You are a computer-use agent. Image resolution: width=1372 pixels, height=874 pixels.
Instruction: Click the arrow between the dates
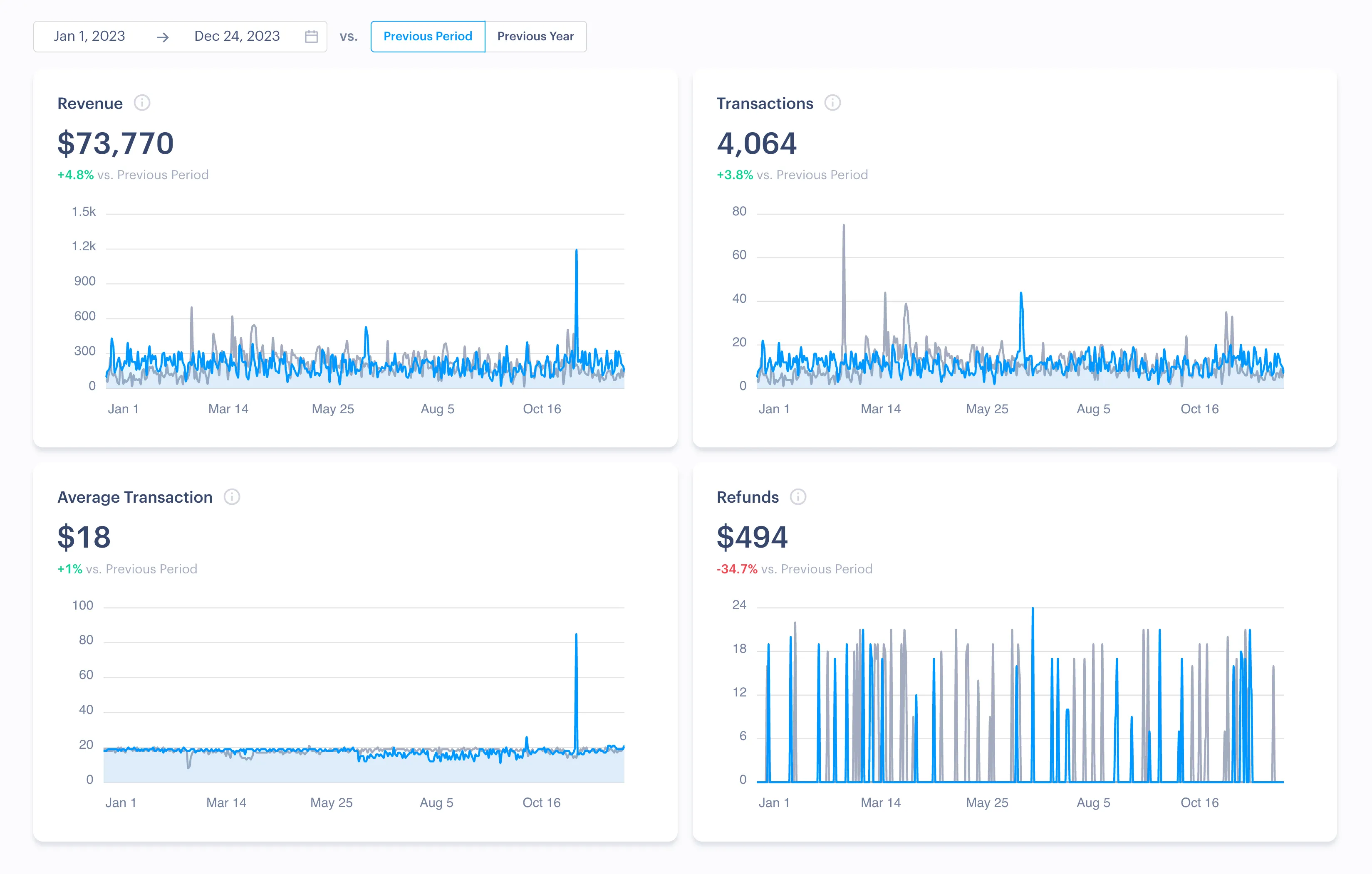click(x=162, y=37)
